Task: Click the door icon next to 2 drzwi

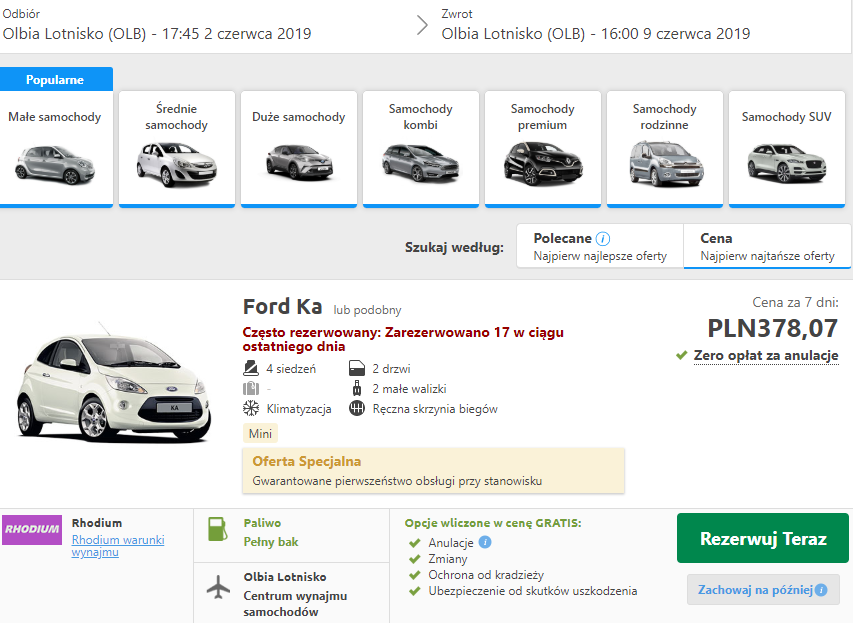Action: pos(356,368)
